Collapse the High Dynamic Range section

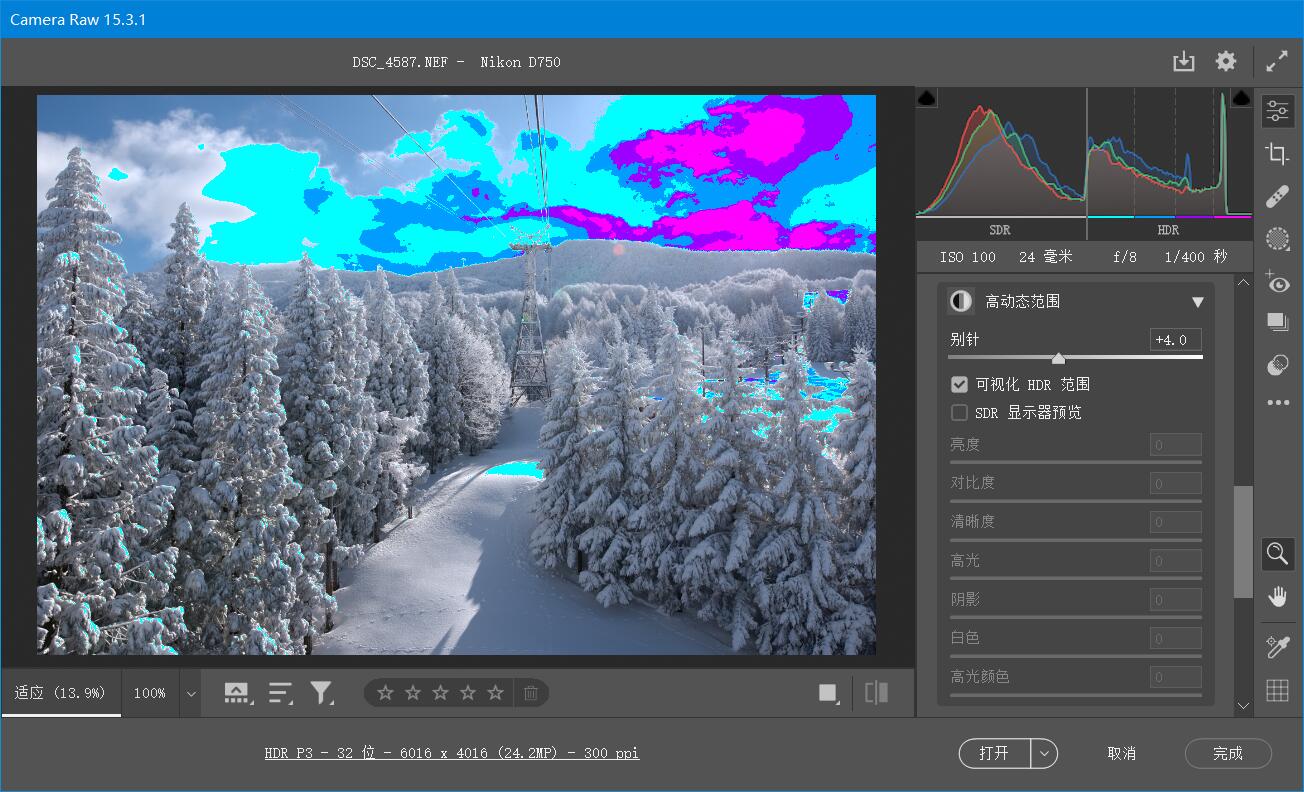click(1198, 300)
